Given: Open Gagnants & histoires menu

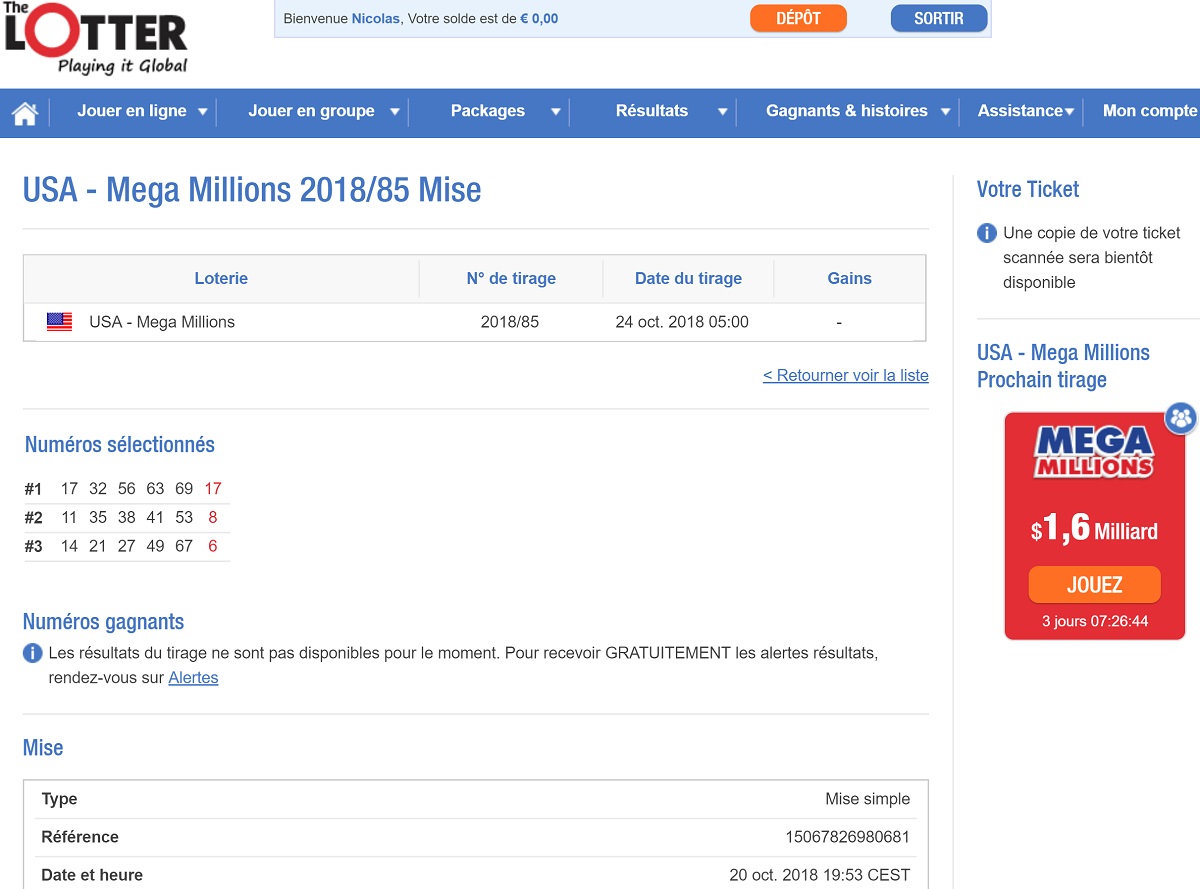Looking at the screenshot, I should (847, 111).
